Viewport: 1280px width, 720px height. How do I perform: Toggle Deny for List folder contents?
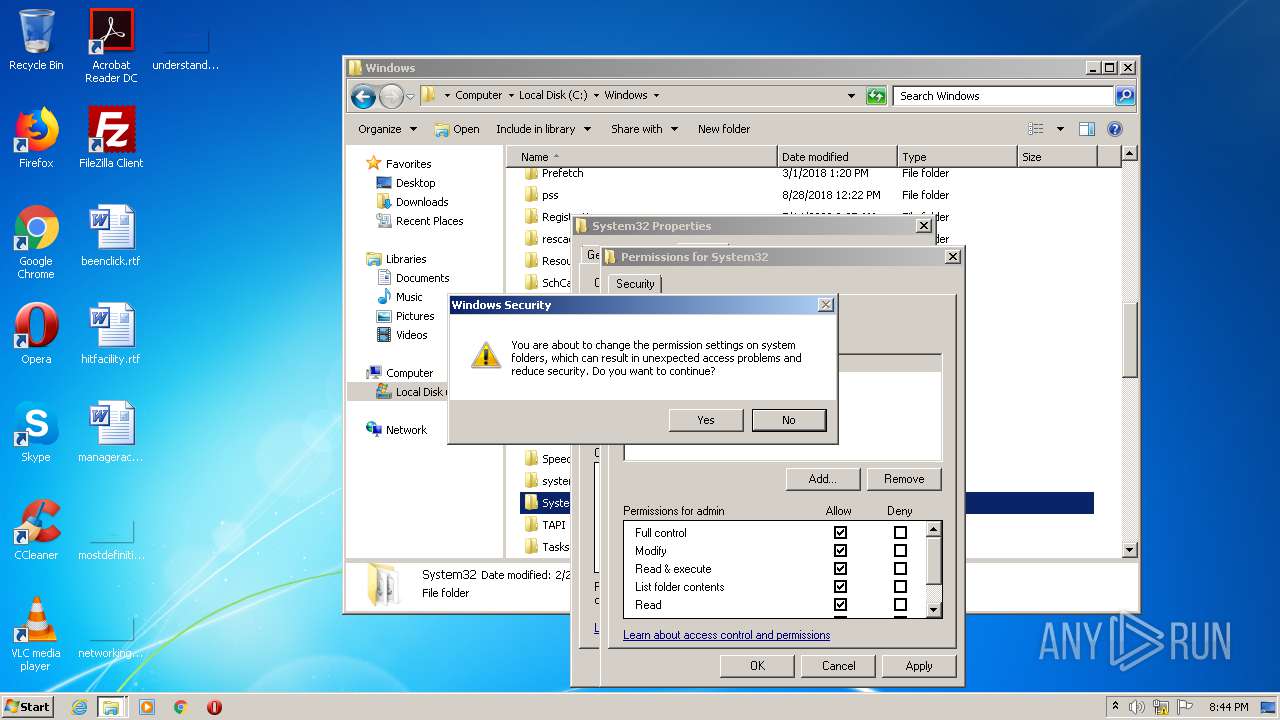click(900, 587)
